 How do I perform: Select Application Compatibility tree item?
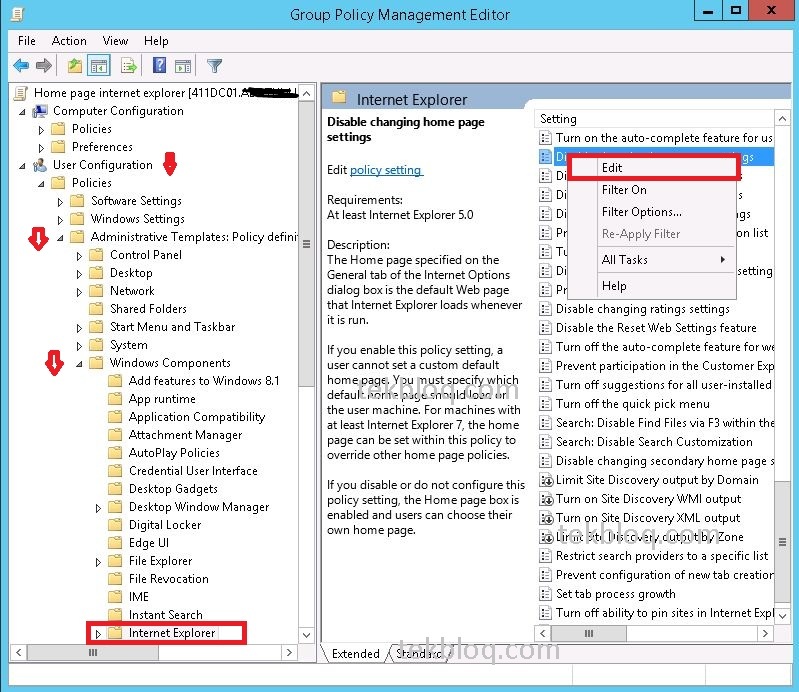point(197,417)
